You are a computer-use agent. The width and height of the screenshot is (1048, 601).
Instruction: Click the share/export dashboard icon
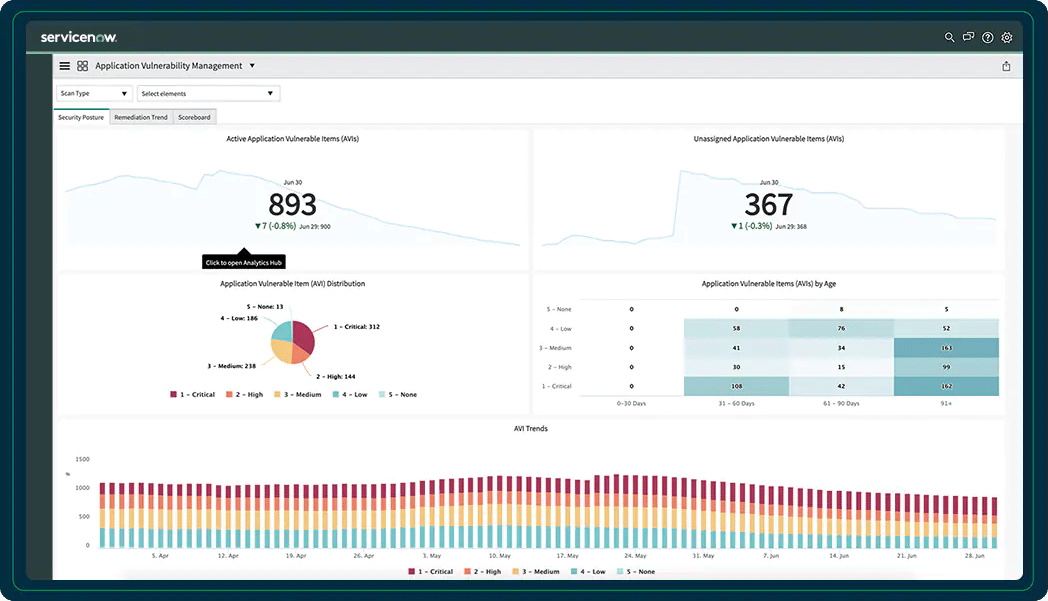coord(1006,64)
